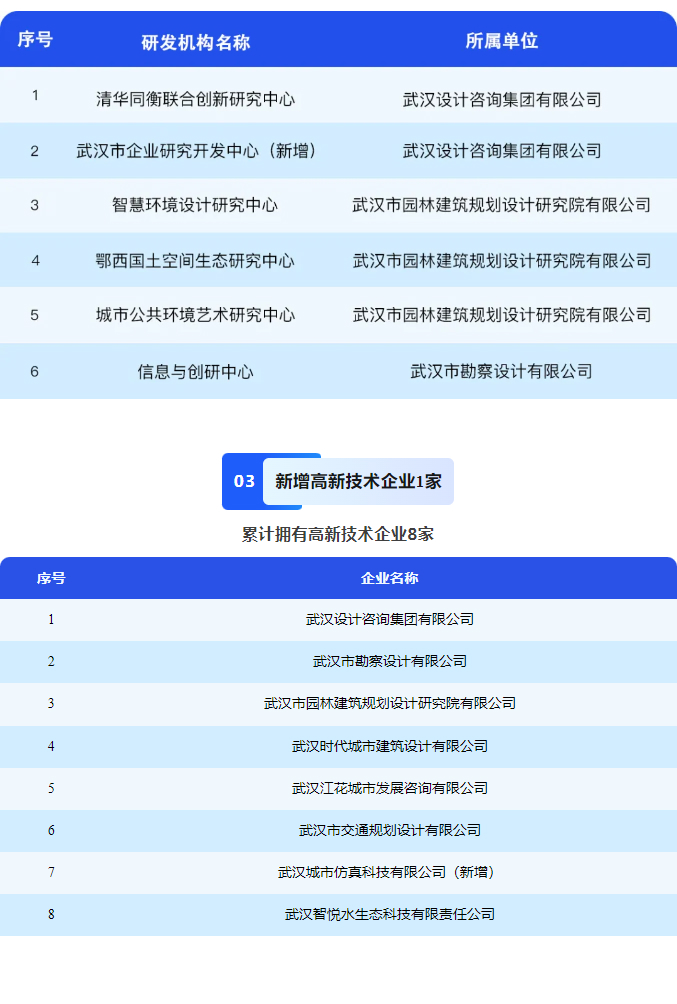
Task: Click the 企业名称 column header
Action: click(389, 578)
